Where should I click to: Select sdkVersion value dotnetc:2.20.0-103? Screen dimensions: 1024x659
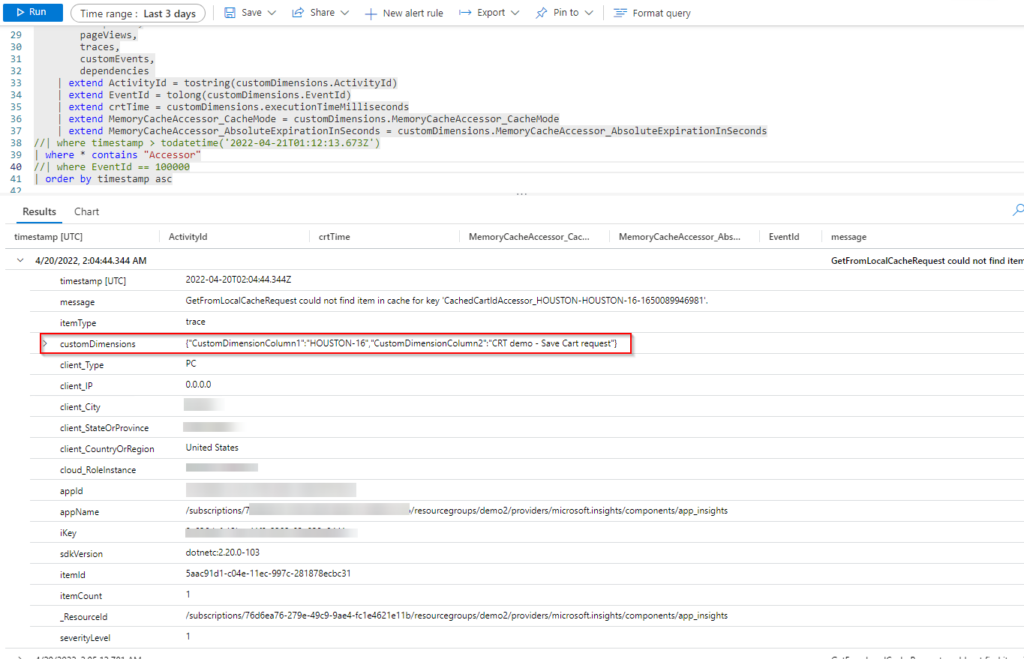tap(222, 553)
